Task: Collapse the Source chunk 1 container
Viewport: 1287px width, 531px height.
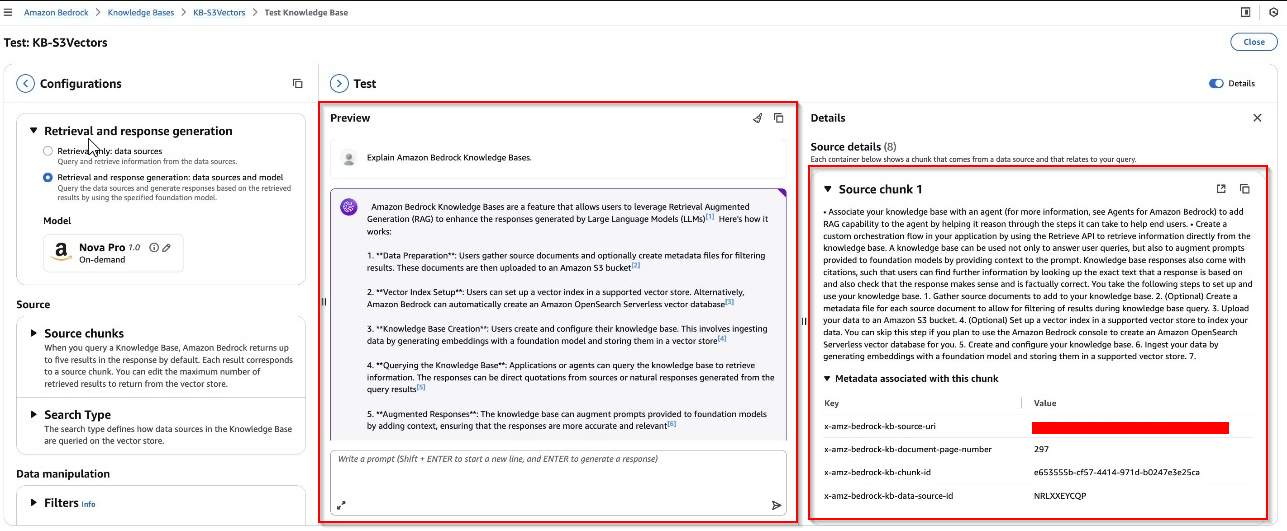Action: click(828, 189)
